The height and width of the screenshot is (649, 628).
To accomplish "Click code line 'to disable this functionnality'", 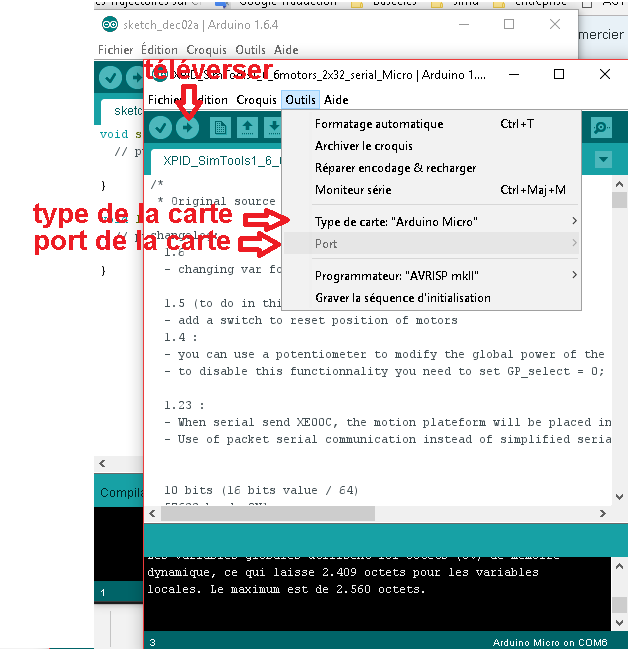I will pyautogui.click(x=384, y=371).
